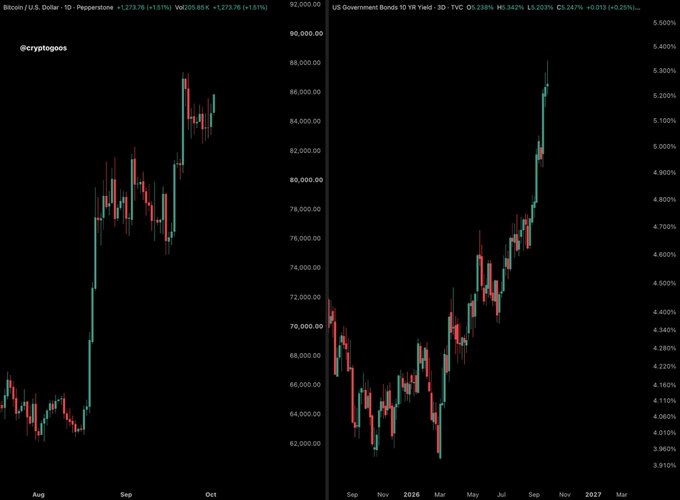
Task: Click the 4.010% yield axis label
Action: 664,432
